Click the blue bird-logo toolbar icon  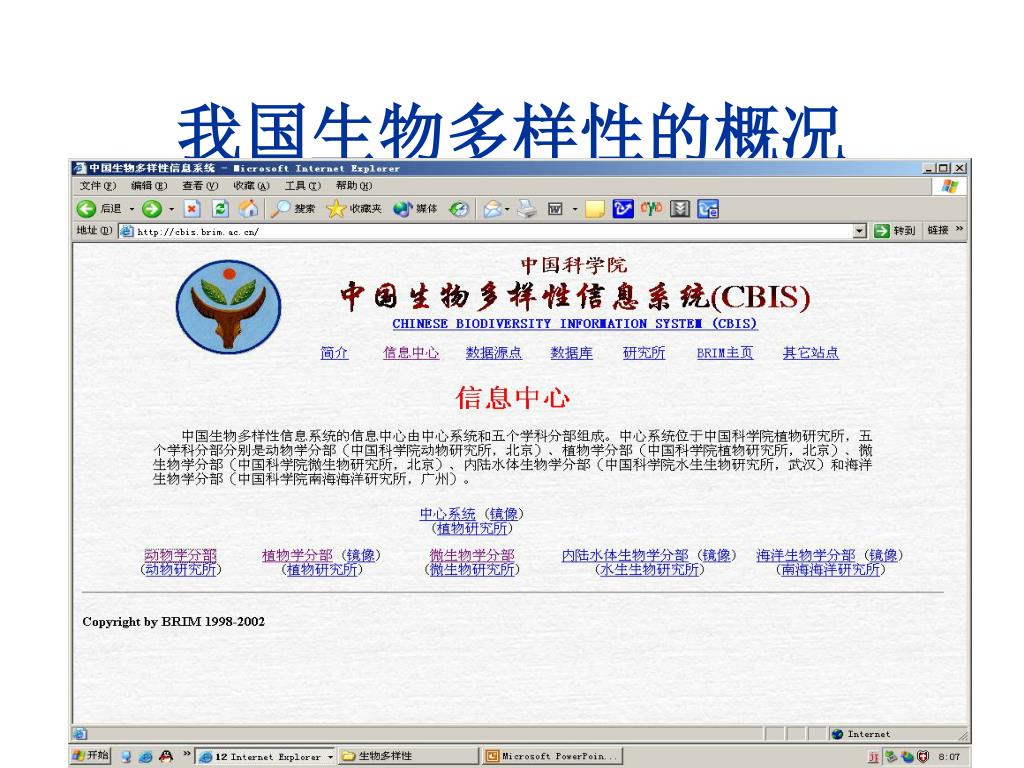pyautogui.click(x=623, y=209)
